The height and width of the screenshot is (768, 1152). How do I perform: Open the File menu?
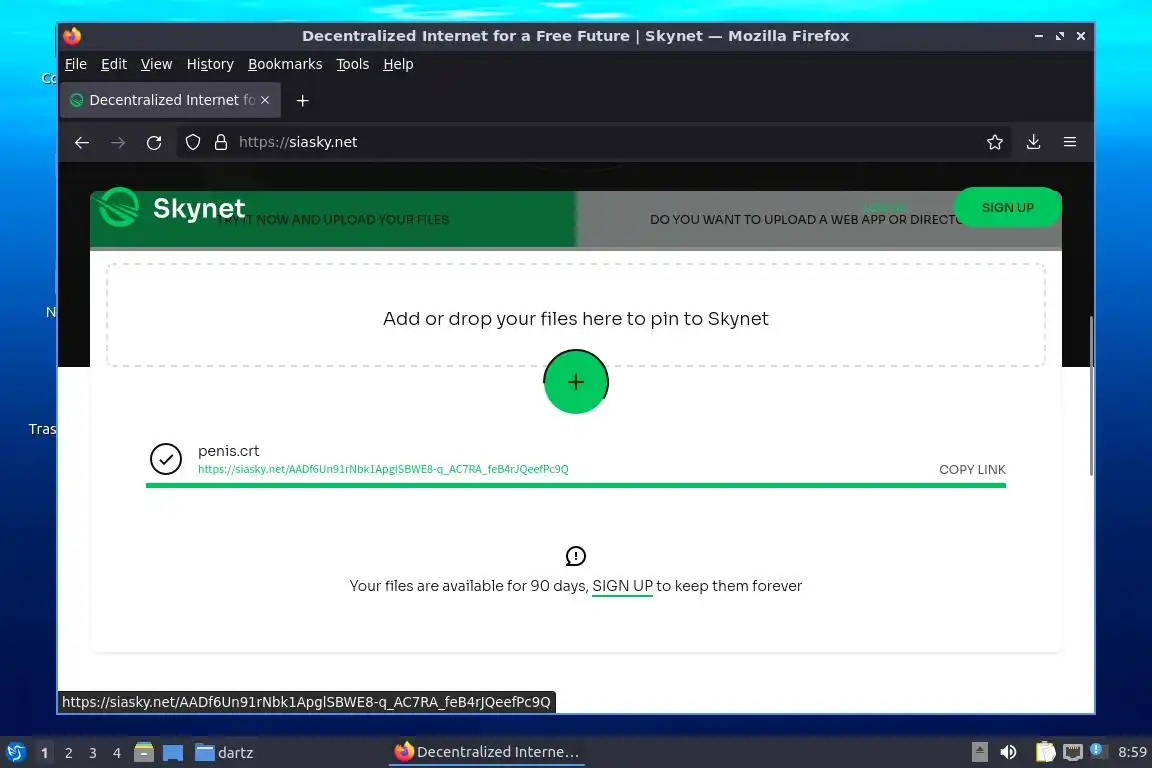76,64
